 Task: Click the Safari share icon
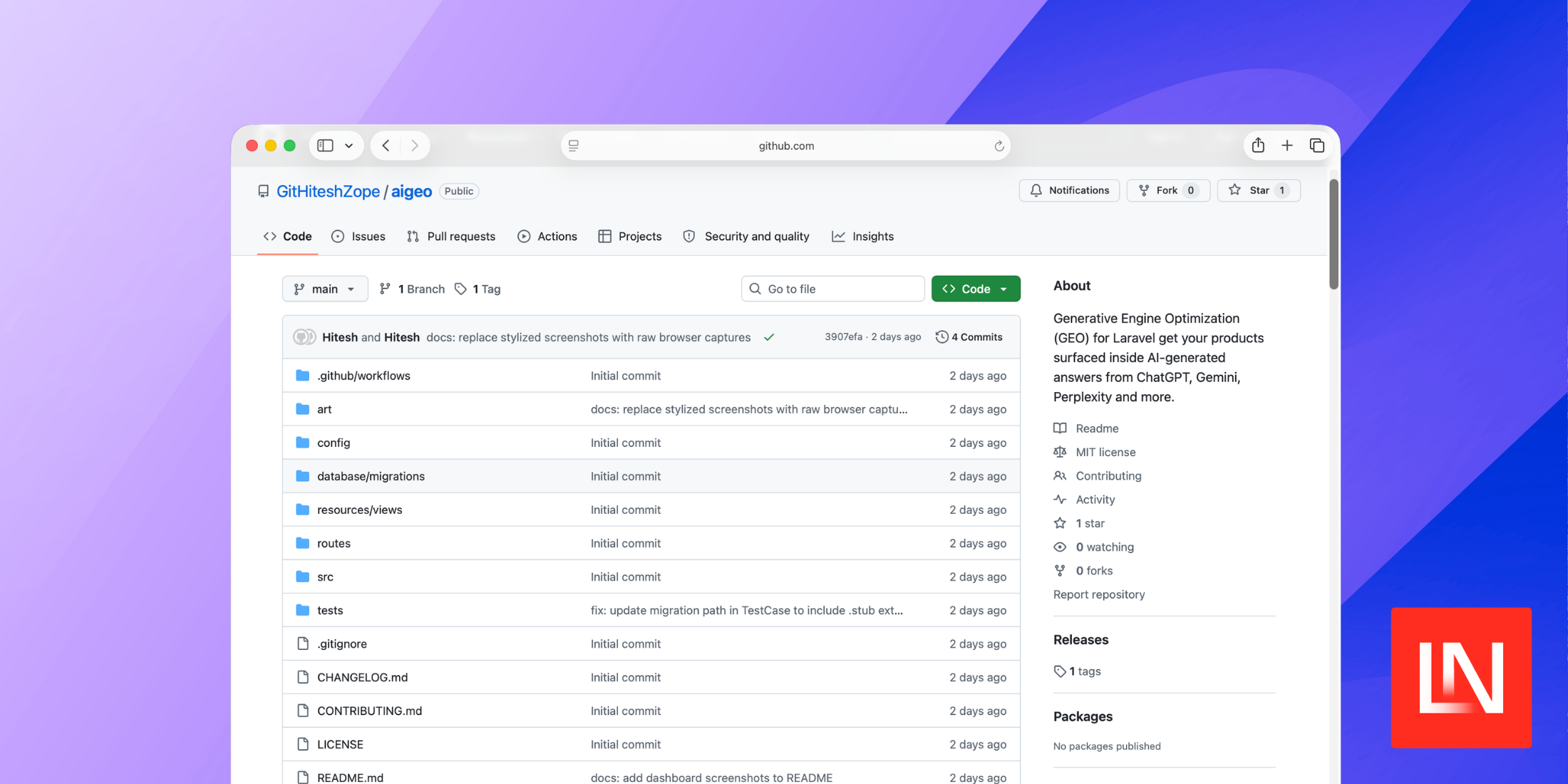pyautogui.click(x=1258, y=145)
